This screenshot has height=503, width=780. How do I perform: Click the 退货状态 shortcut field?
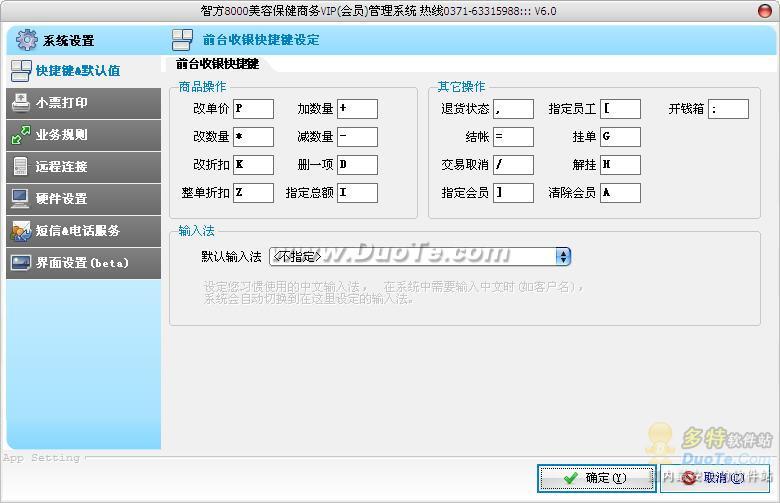(513, 108)
